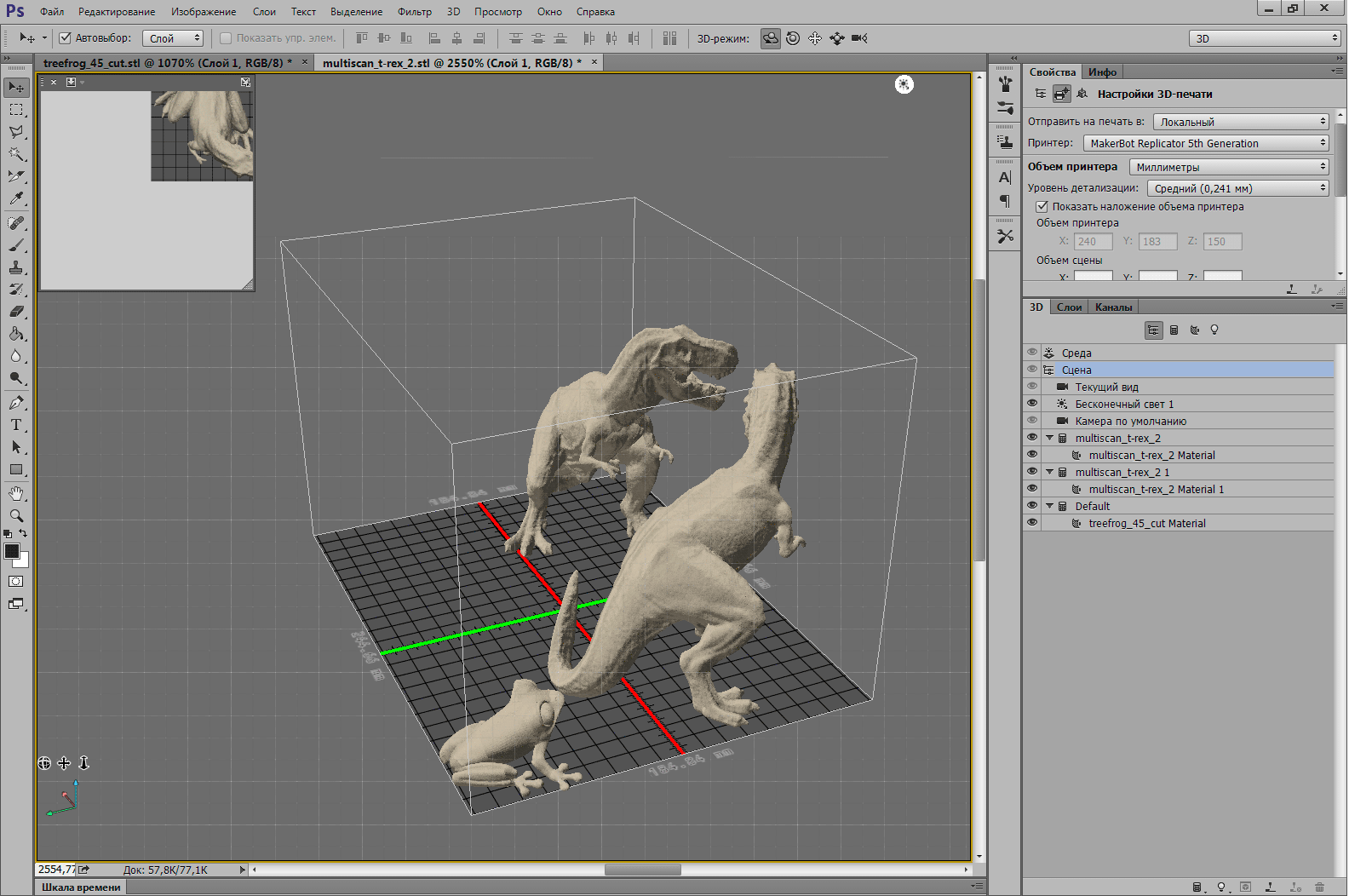Filter 3D panel by lights
This screenshot has width=1349, height=896.
pos(1214,330)
